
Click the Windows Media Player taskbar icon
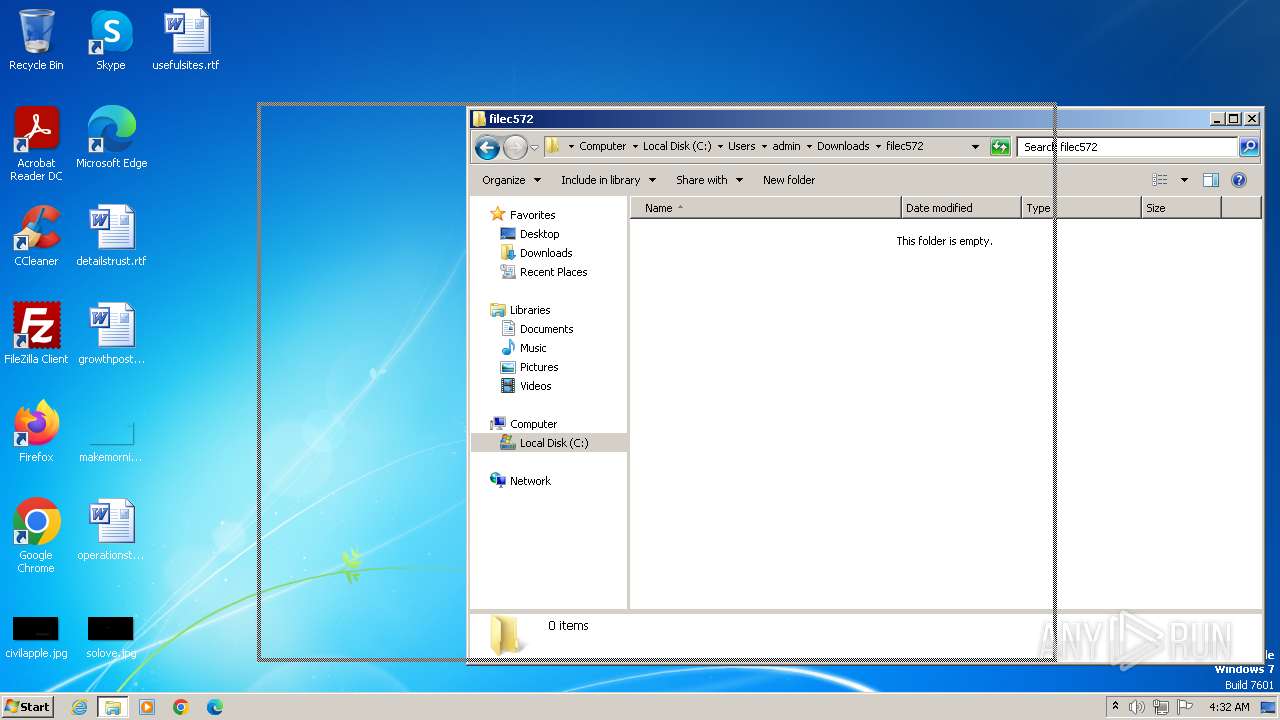(x=147, y=707)
